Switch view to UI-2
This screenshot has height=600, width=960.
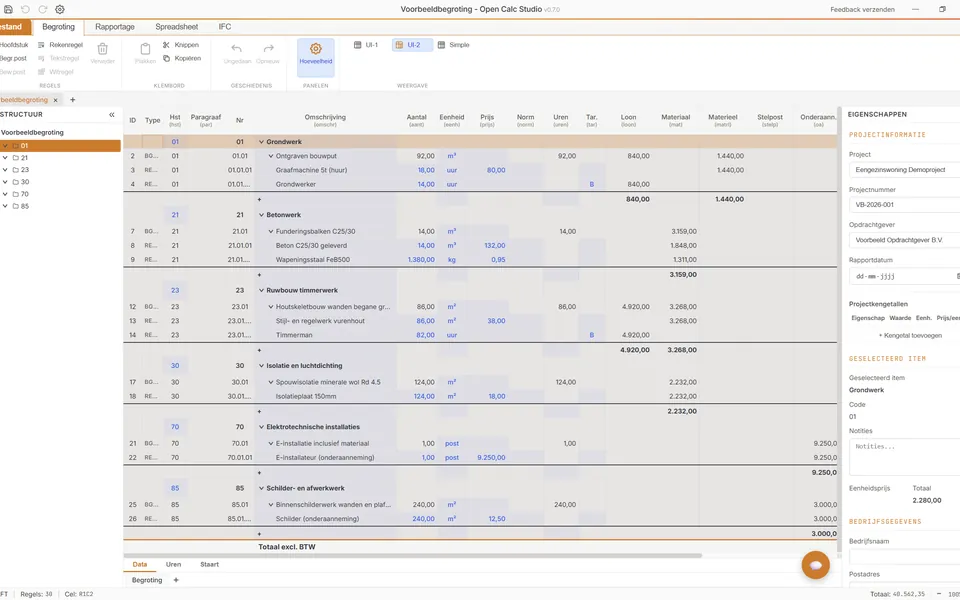pos(413,45)
